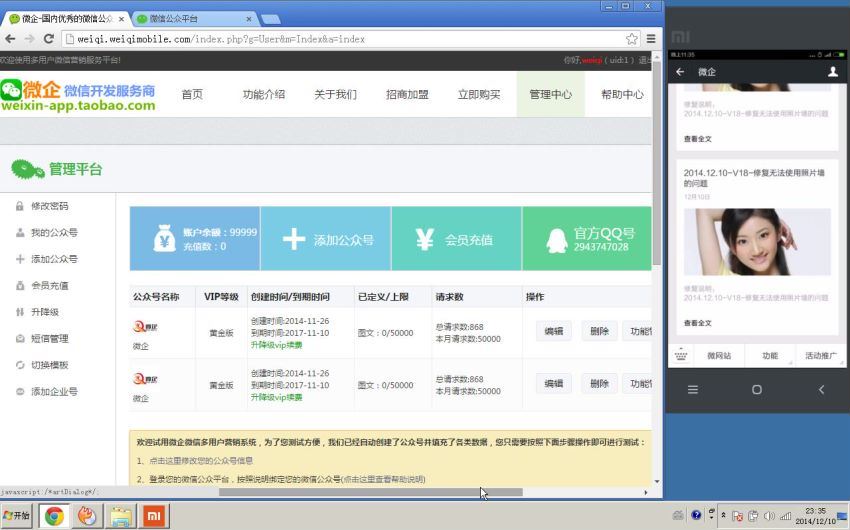This screenshot has width=850, height=530.
Task: Click the large plus icon in 添加公众号 tile
Action: 294,239
